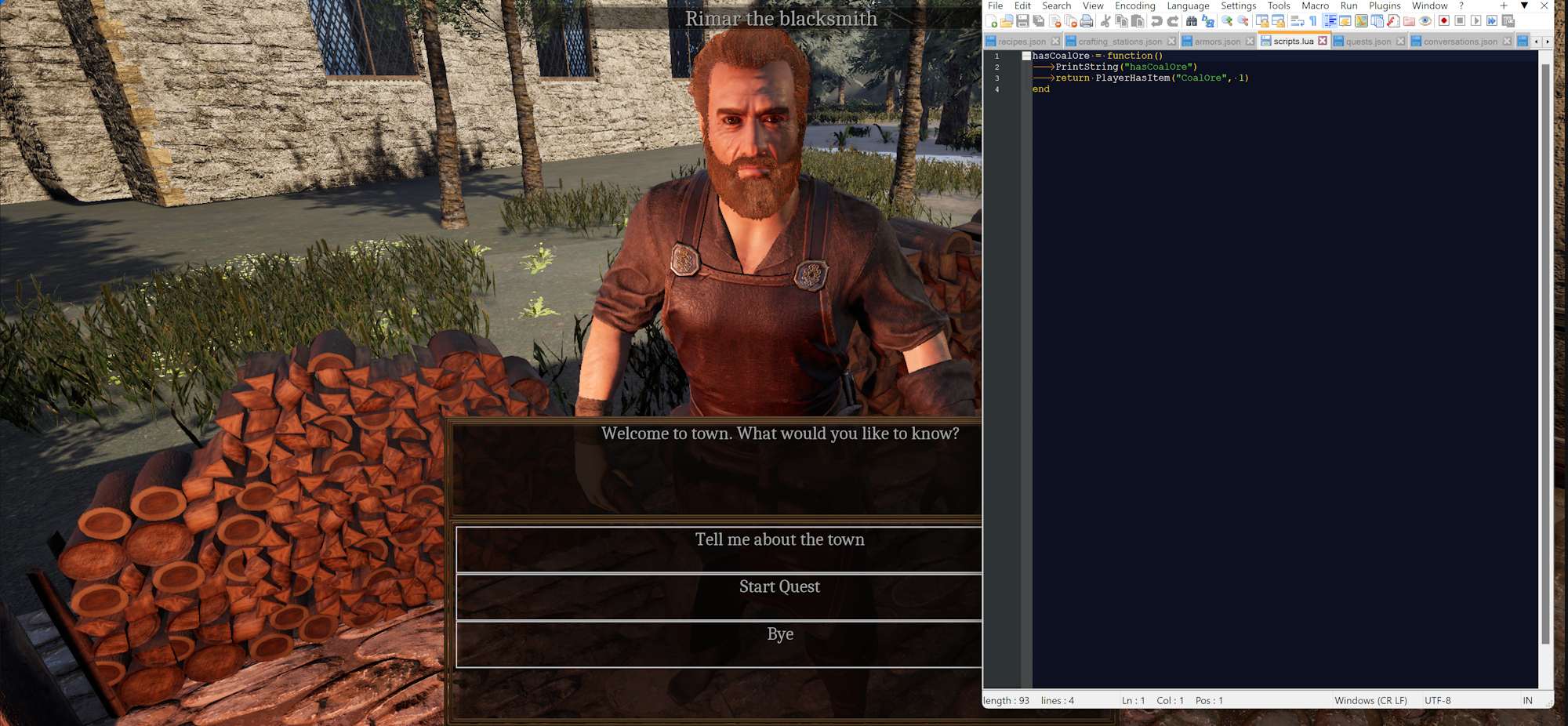Screen dimensions: 1568x726
Task: Toggle show all characters pilcrow
Action: (x=1313, y=22)
